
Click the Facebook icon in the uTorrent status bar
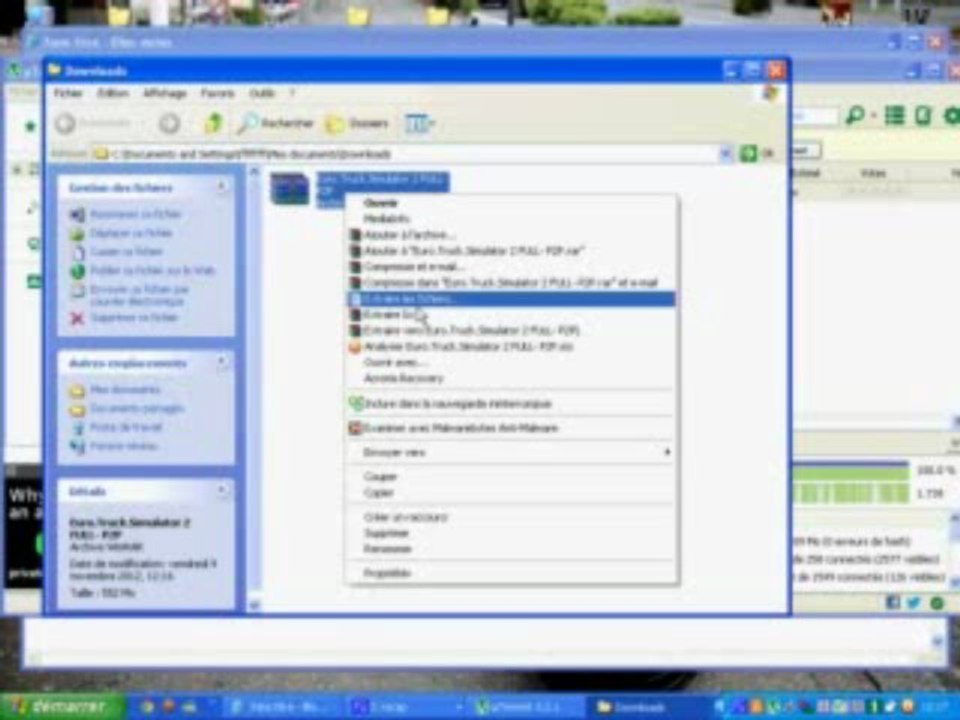pos(893,602)
